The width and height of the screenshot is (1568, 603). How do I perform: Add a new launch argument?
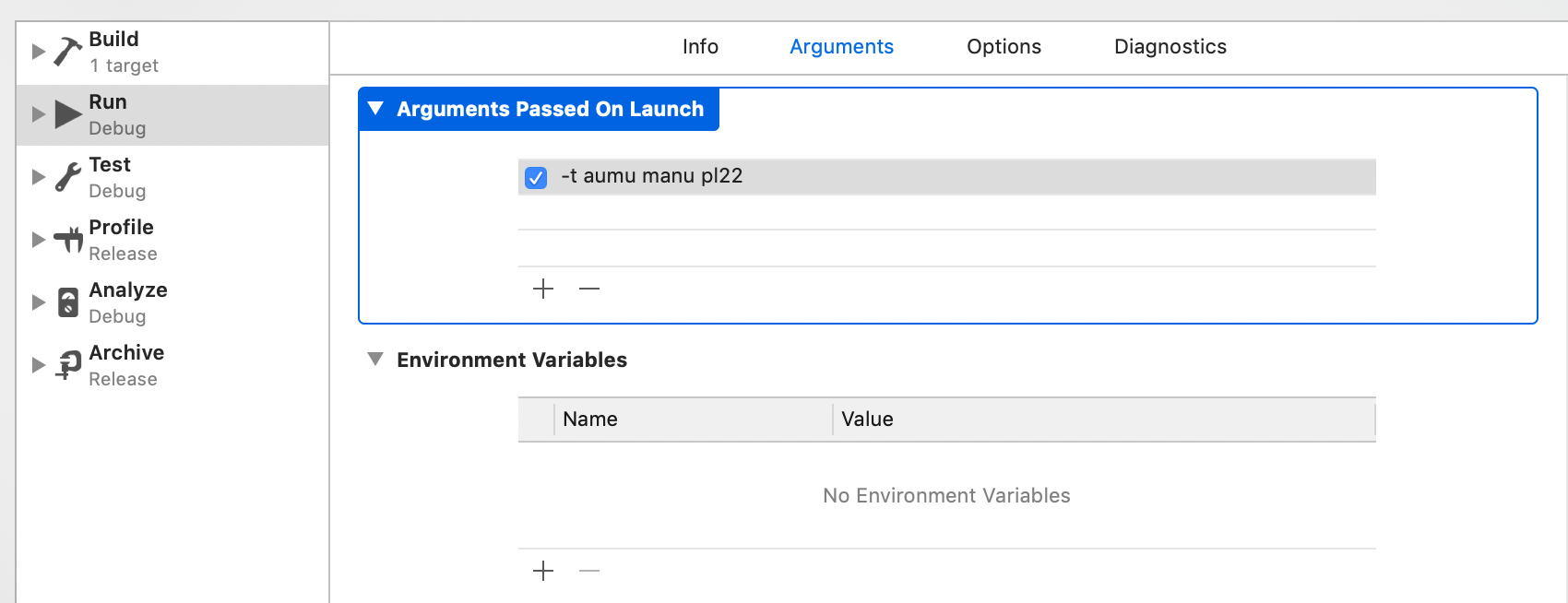[543, 289]
